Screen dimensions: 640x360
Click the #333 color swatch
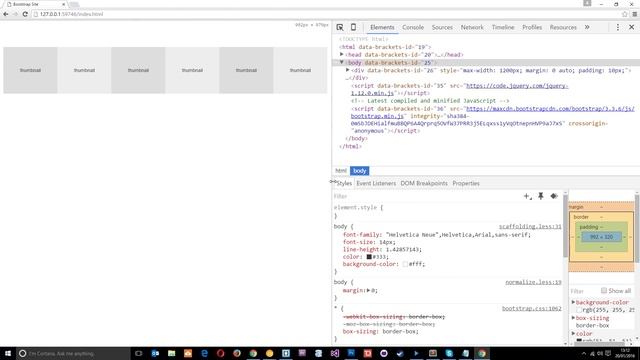(x=369, y=257)
